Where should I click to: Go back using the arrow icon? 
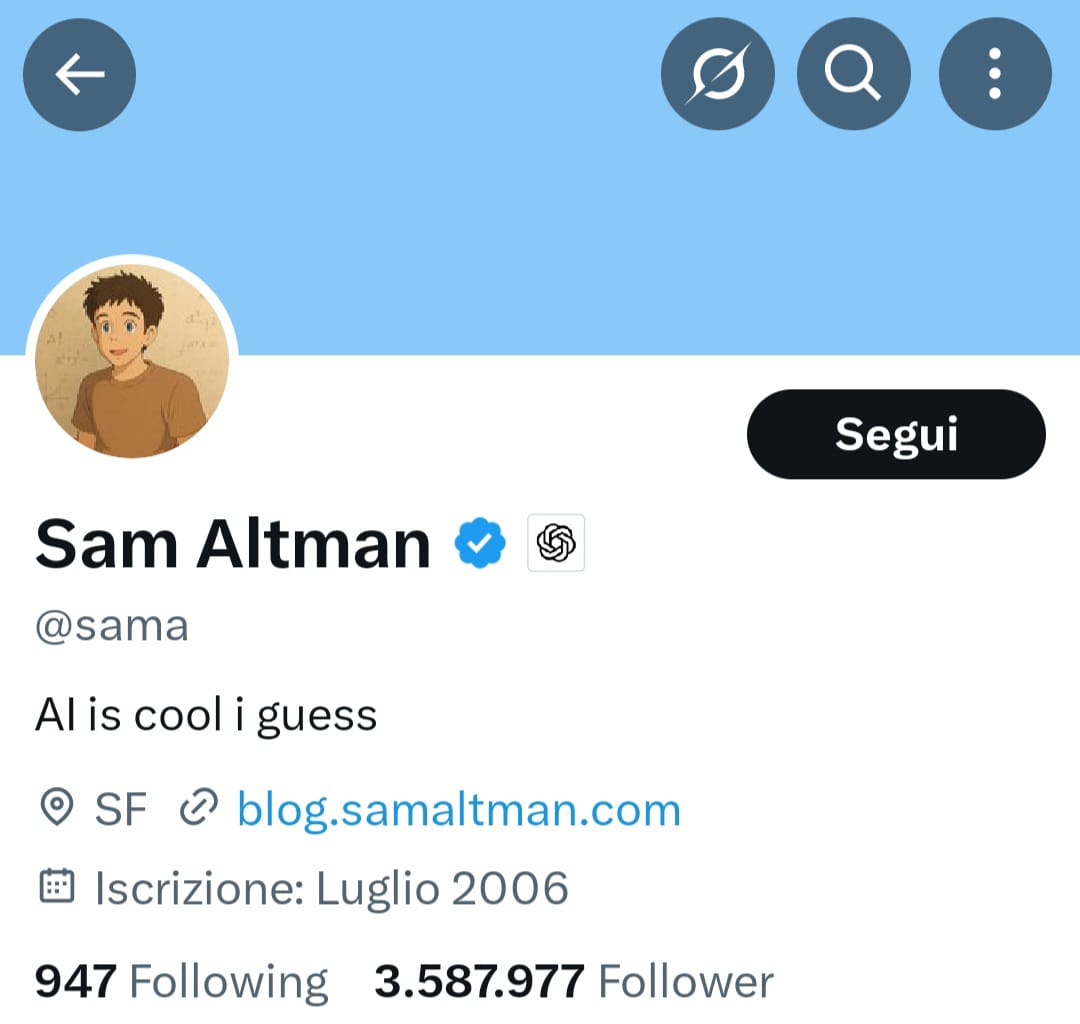click(x=79, y=74)
